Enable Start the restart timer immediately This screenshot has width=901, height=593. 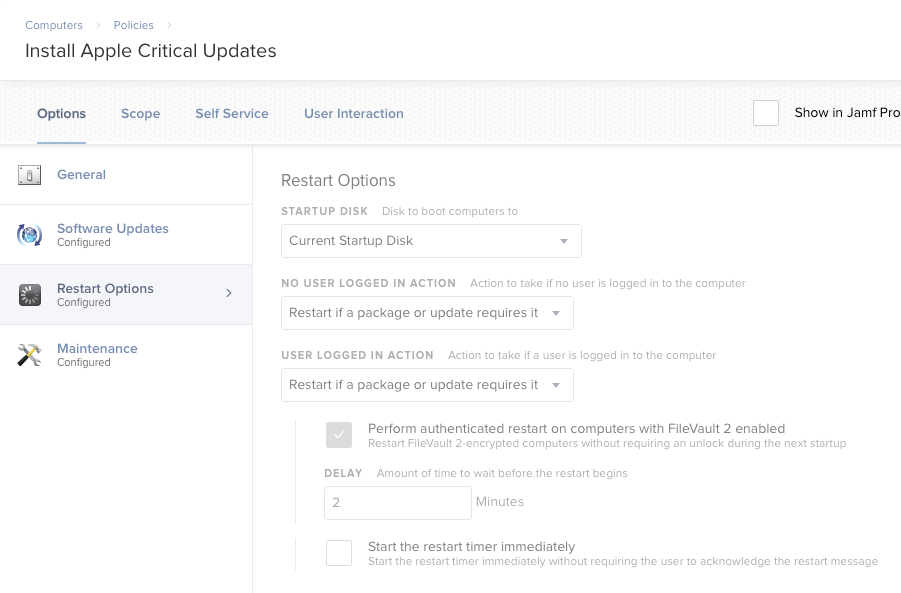pyautogui.click(x=339, y=553)
